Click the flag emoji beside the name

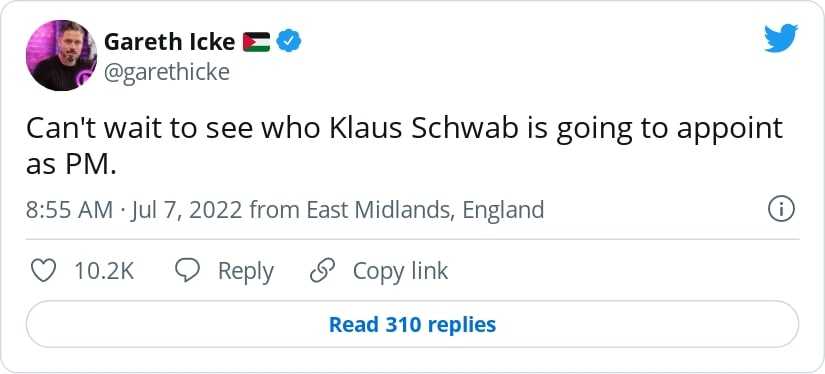pos(256,42)
